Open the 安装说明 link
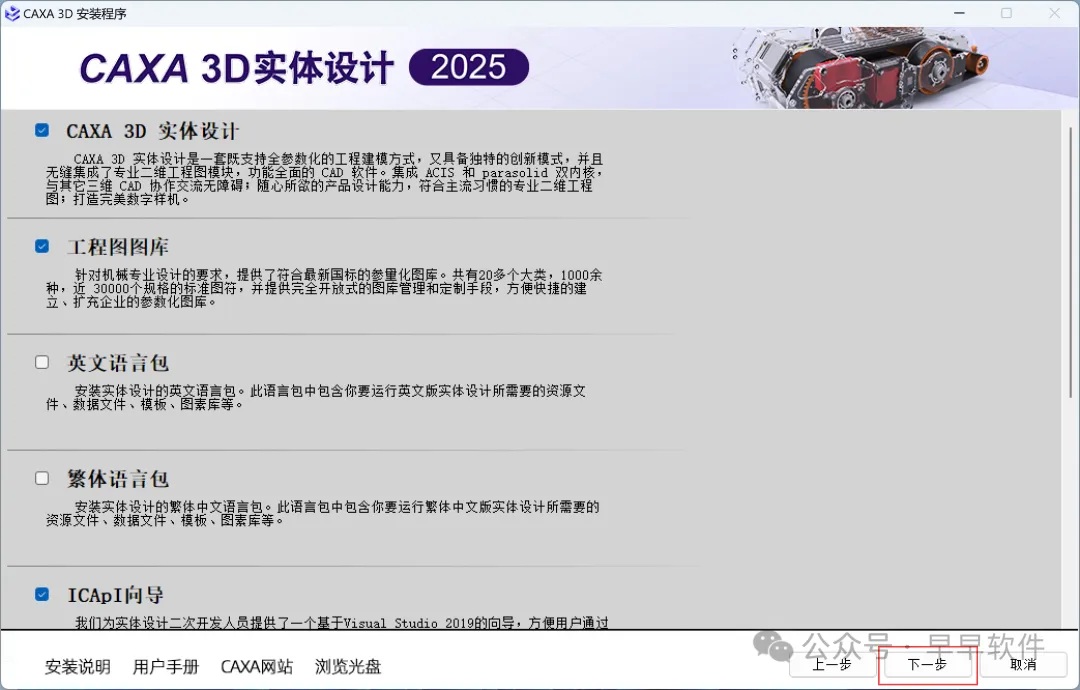The image size is (1080, 690). 78,667
